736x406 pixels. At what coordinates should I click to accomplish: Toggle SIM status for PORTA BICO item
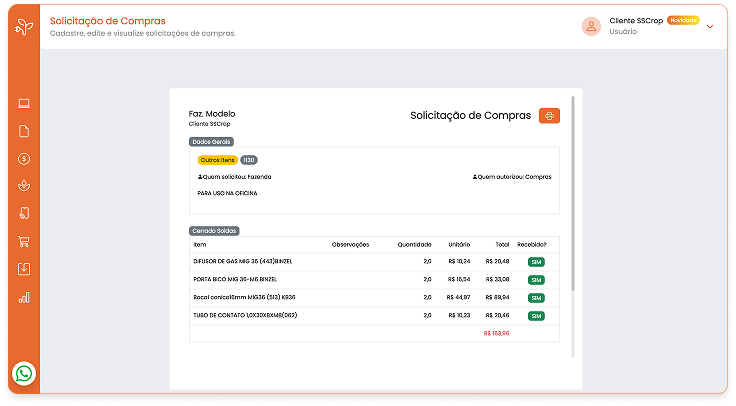coord(536,279)
